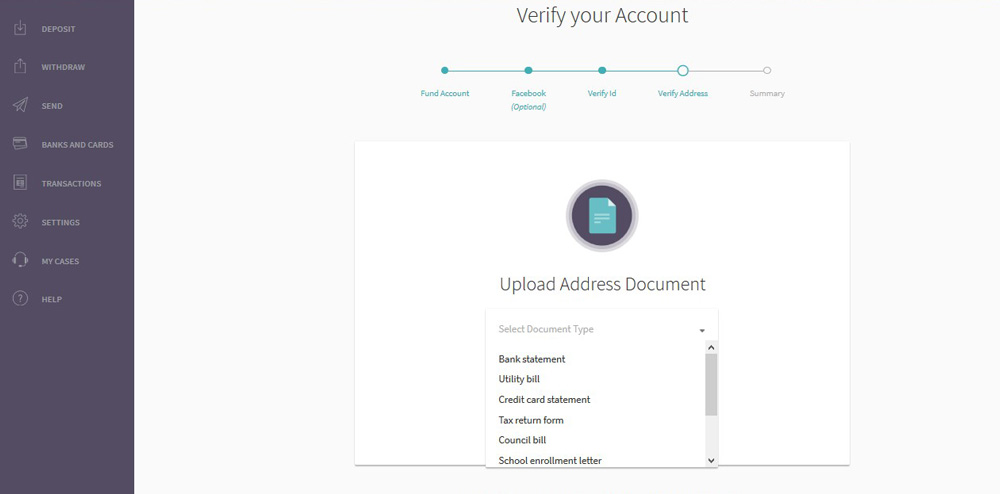This screenshot has width=1000, height=494.
Task: Click the Banks and Cards icon
Action: click(x=20, y=144)
